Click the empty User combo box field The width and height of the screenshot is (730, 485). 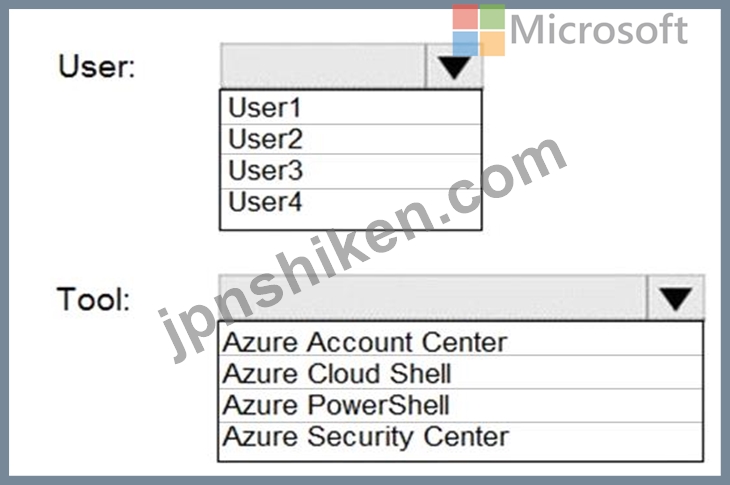pyautogui.click(x=322, y=67)
